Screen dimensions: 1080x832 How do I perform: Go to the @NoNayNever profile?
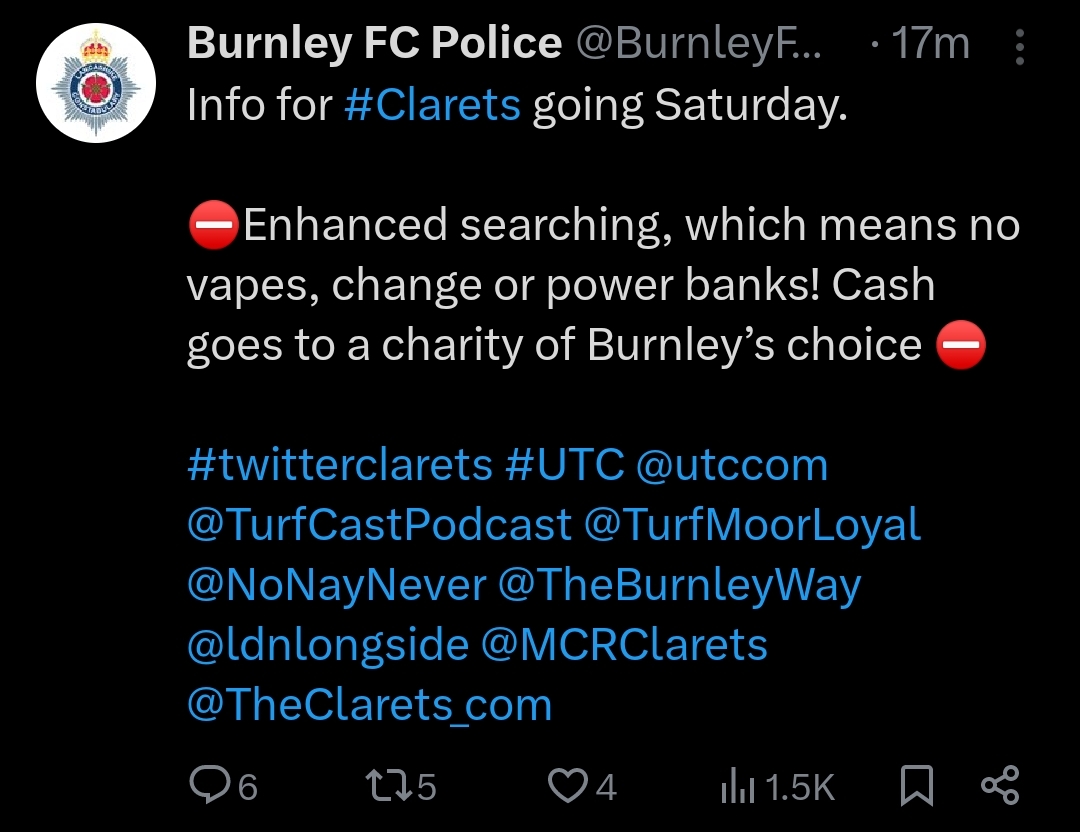pyautogui.click(x=336, y=585)
